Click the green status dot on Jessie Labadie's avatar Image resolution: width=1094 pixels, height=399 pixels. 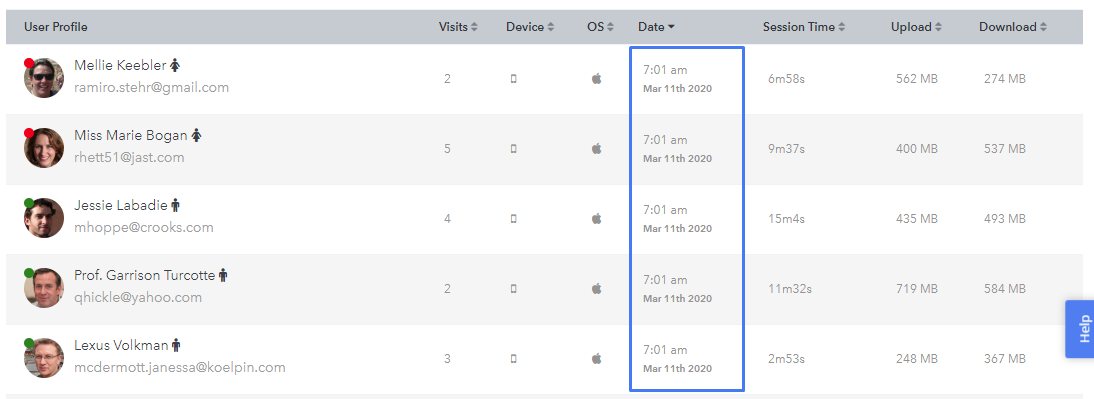click(x=29, y=202)
